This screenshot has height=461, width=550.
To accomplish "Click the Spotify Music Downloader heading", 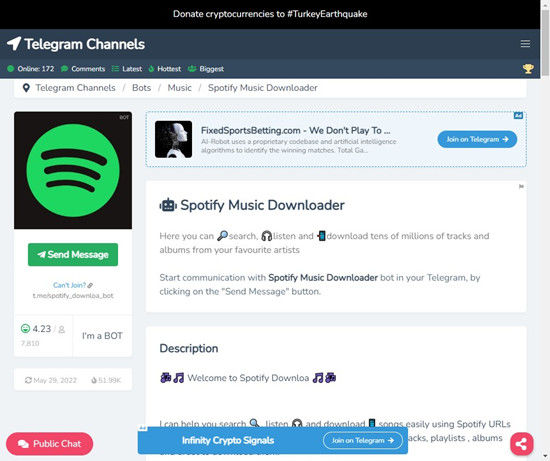I will pos(262,205).
